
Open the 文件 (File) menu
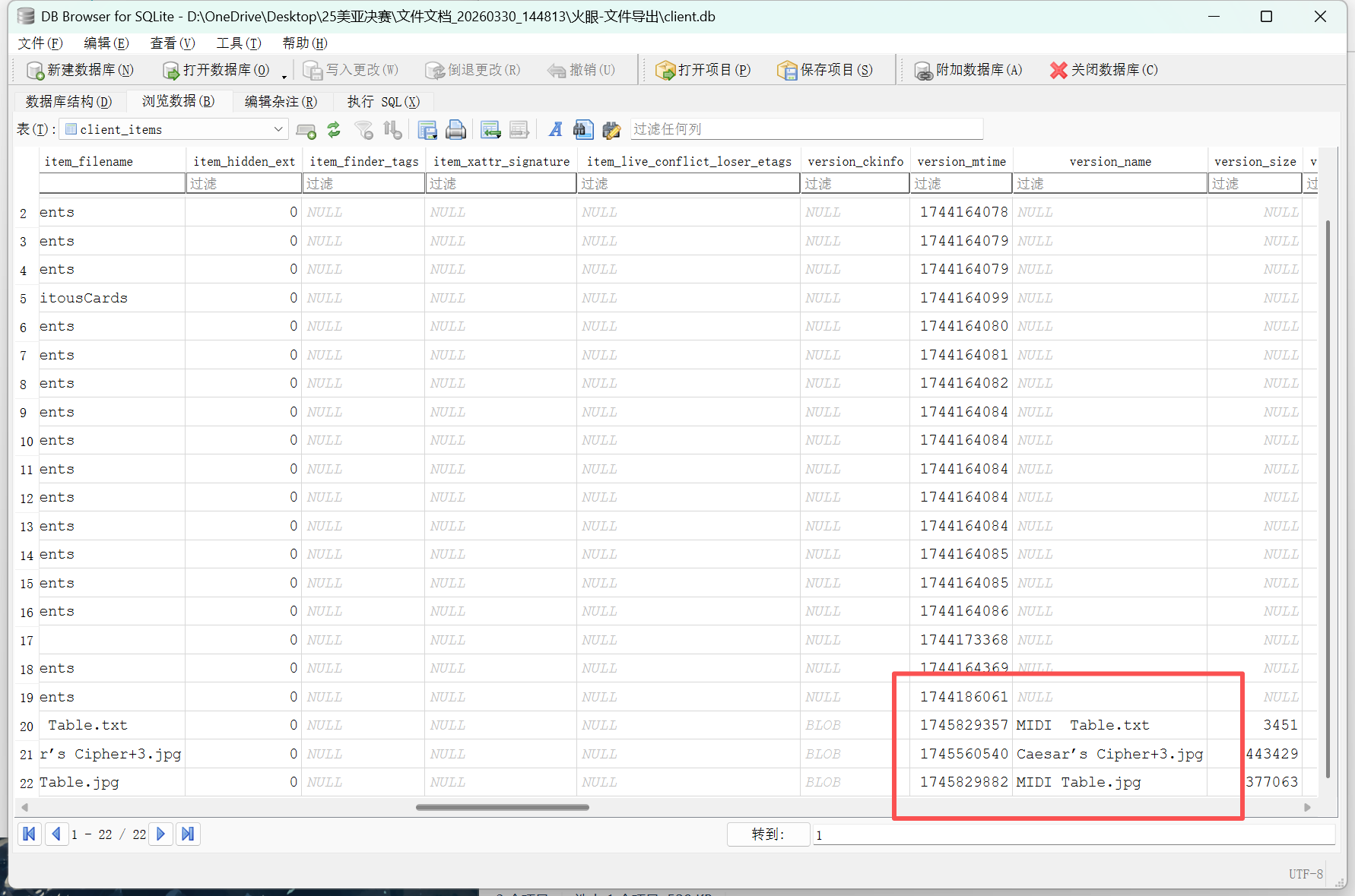coord(40,43)
